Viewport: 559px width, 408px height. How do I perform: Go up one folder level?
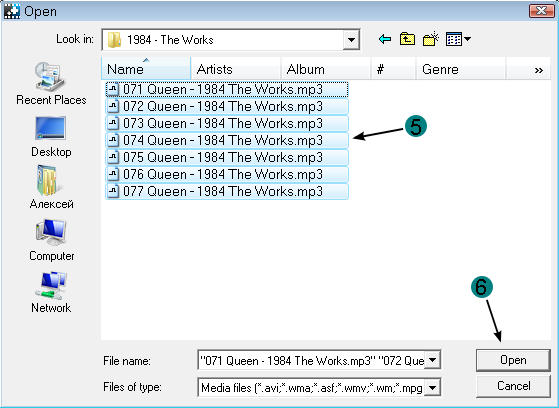click(407, 39)
